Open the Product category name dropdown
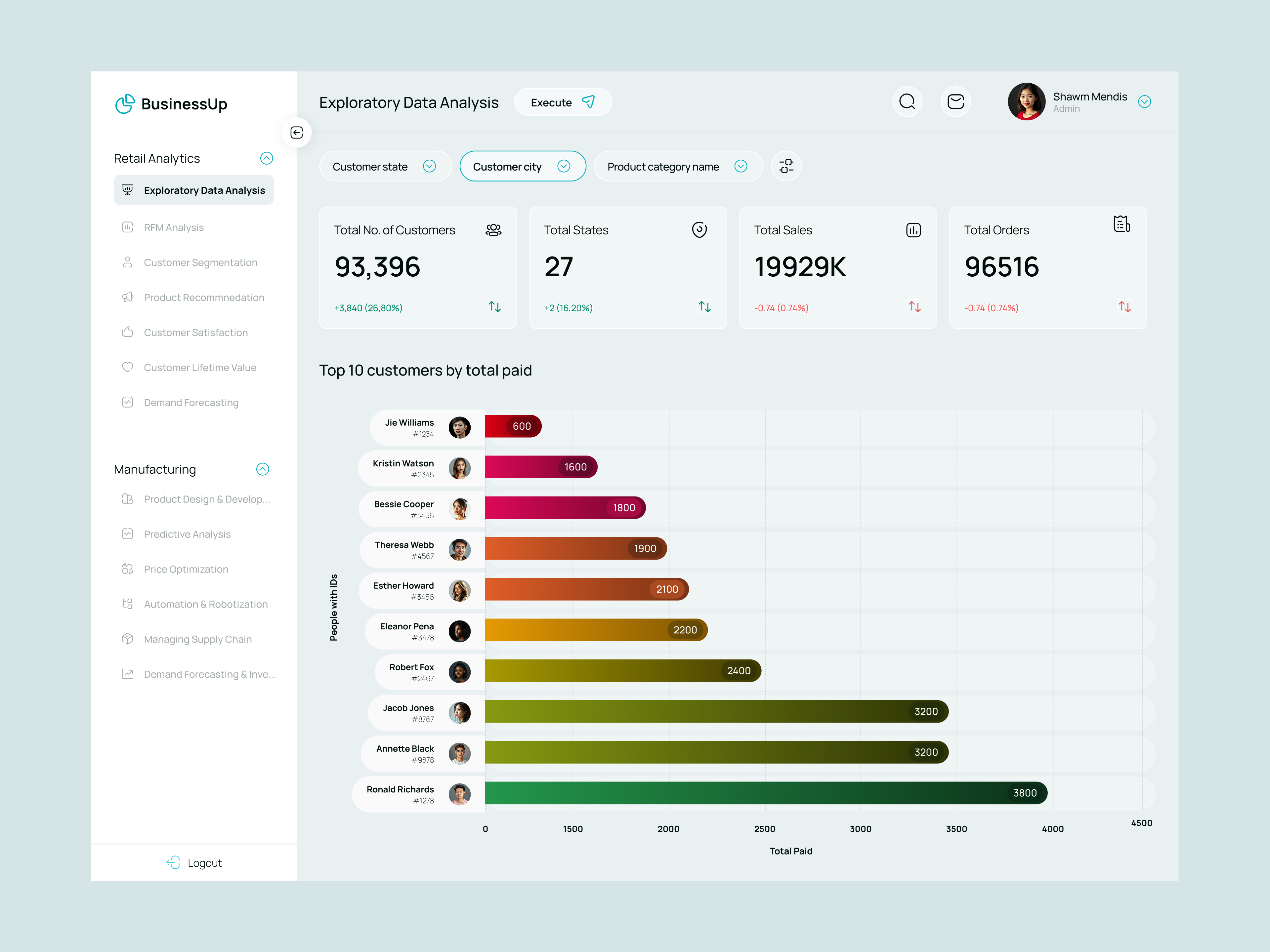 678,166
